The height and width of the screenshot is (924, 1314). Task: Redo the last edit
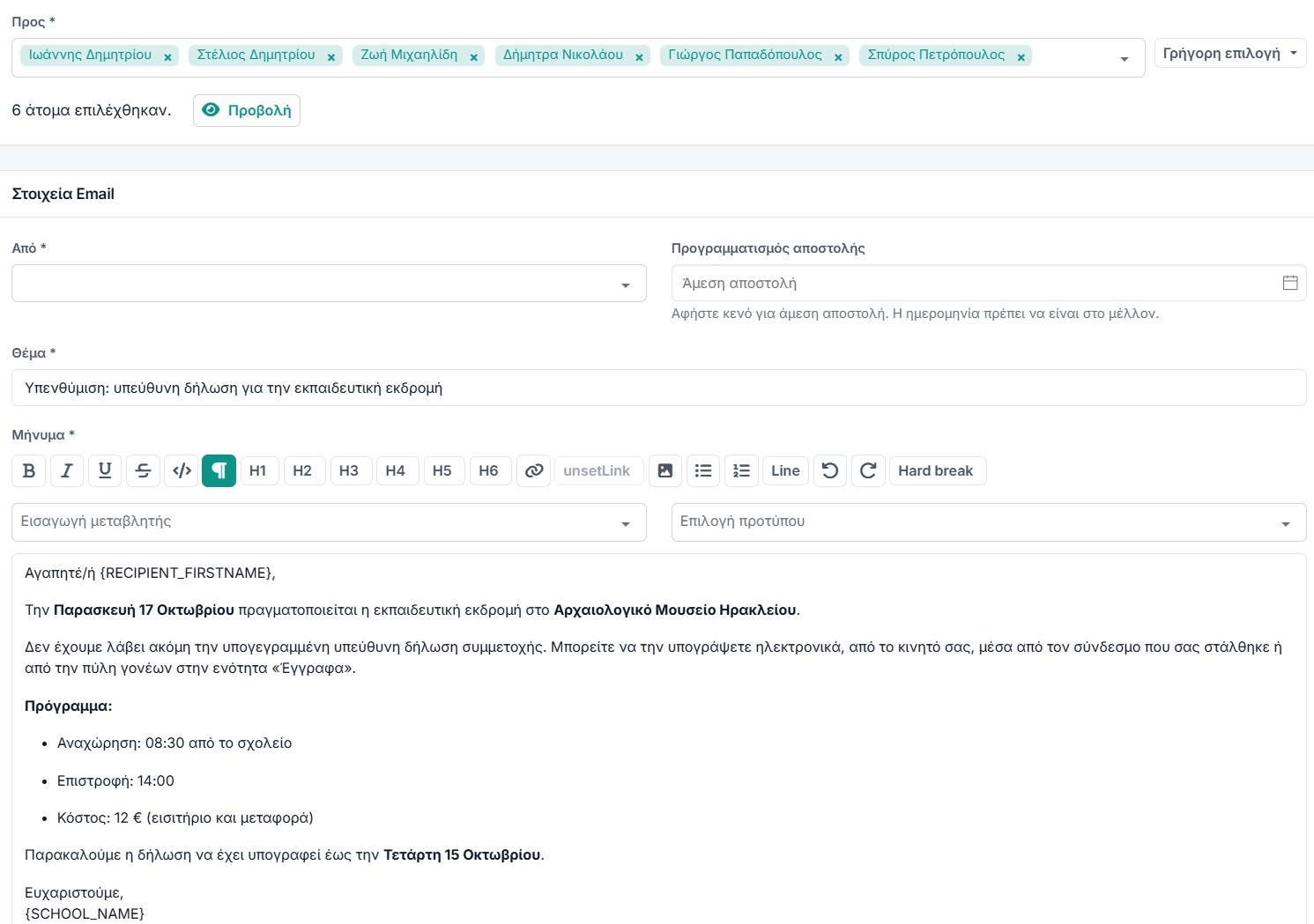[x=868, y=471]
